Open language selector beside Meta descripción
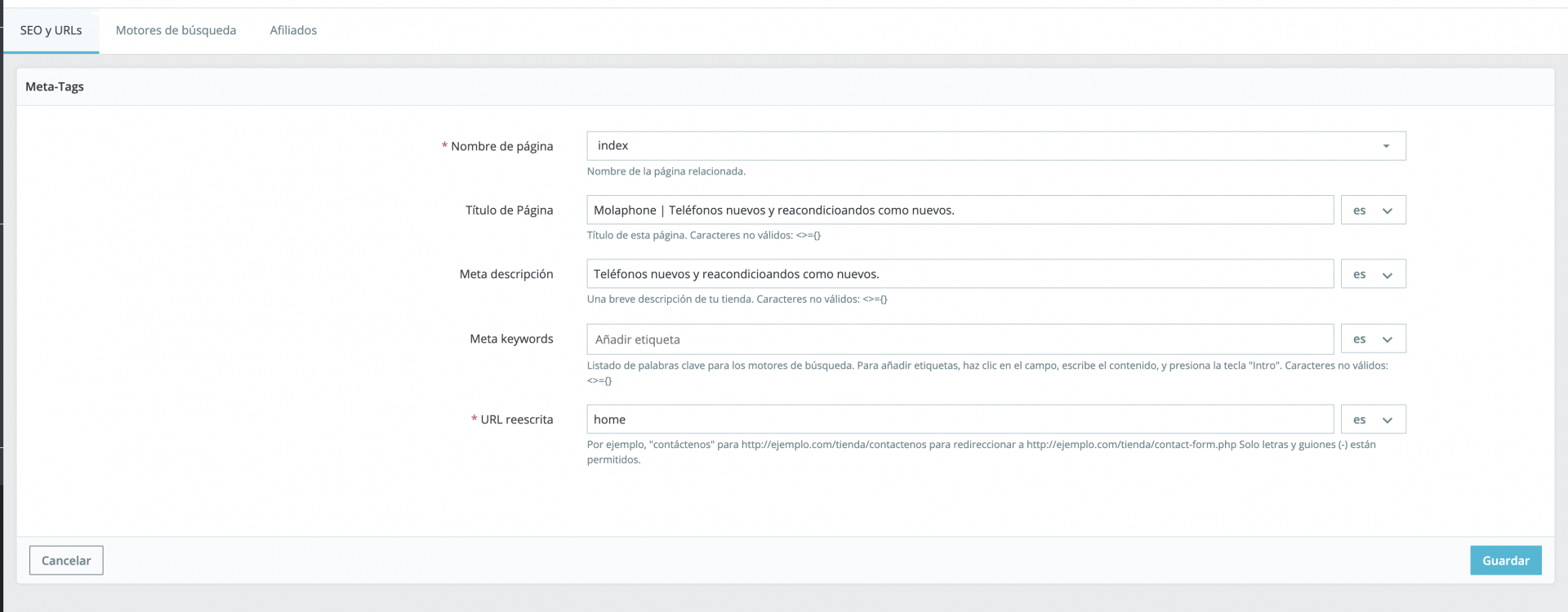Image resolution: width=1568 pixels, height=612 pixels. tap(1373, 274)
